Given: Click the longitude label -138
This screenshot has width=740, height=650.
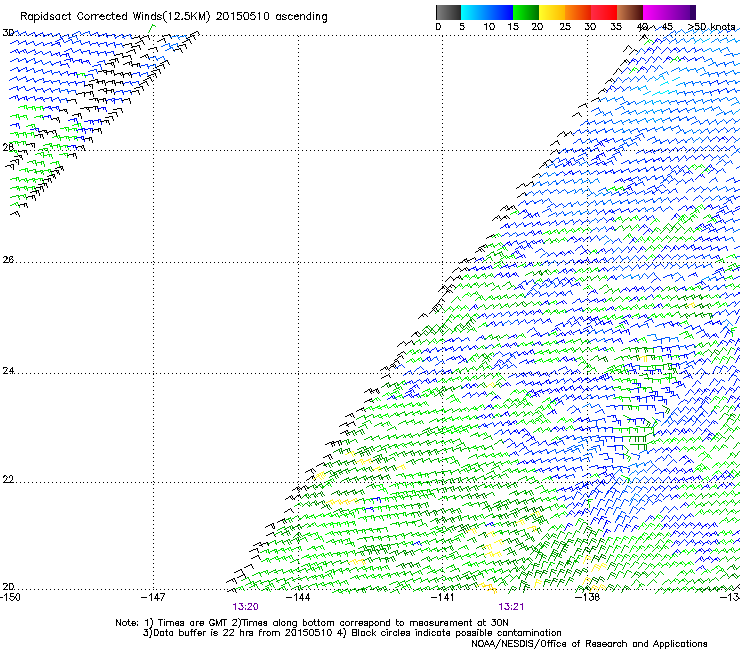Looking at the screenshot, I should (x=588, y=597).
